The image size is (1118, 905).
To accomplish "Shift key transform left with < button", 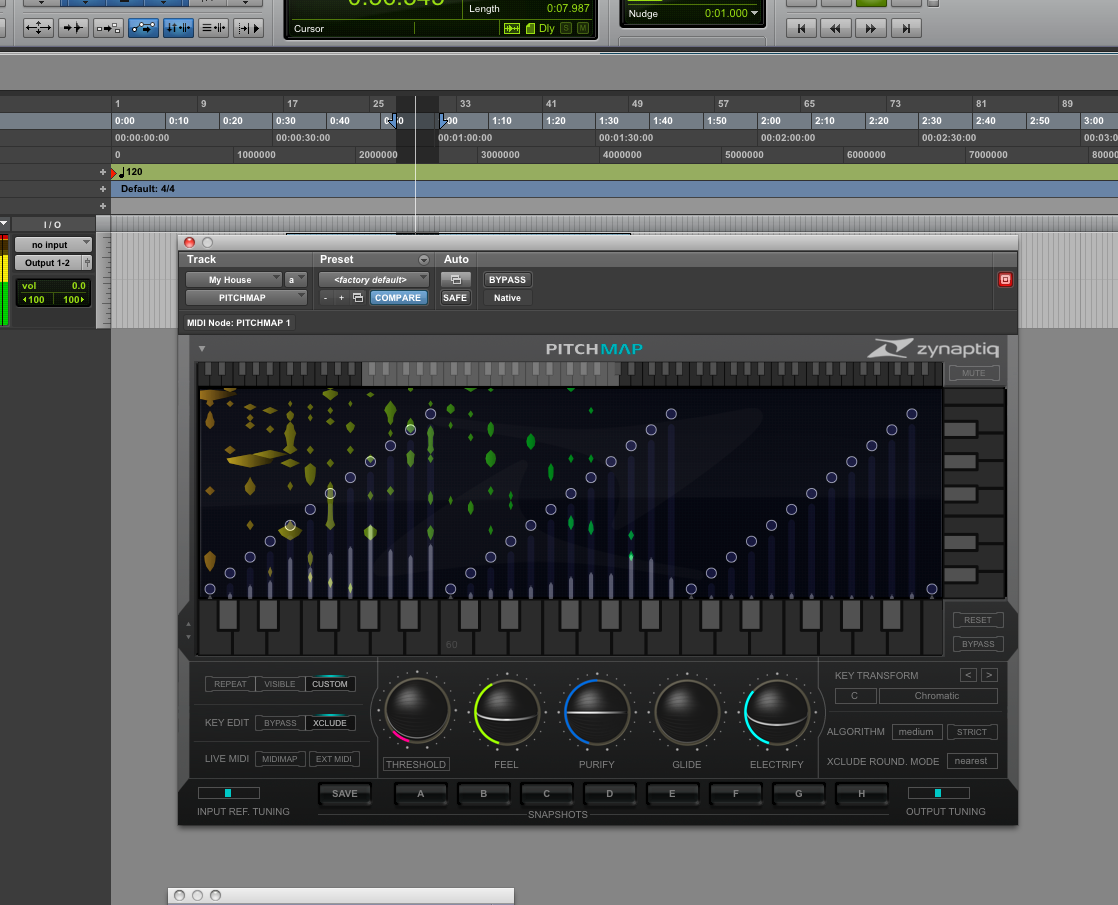I will click(968, 675).
